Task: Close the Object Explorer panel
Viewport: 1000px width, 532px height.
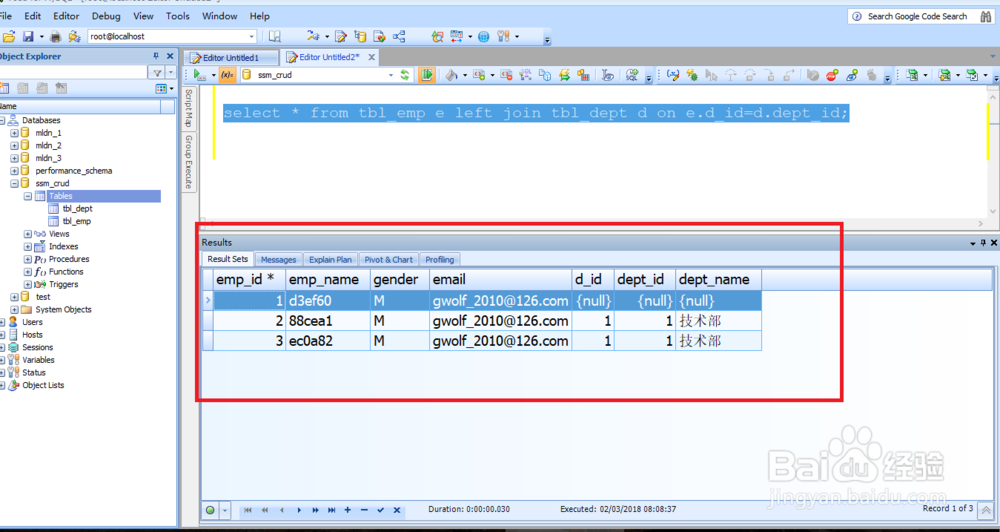Action: 170,56
